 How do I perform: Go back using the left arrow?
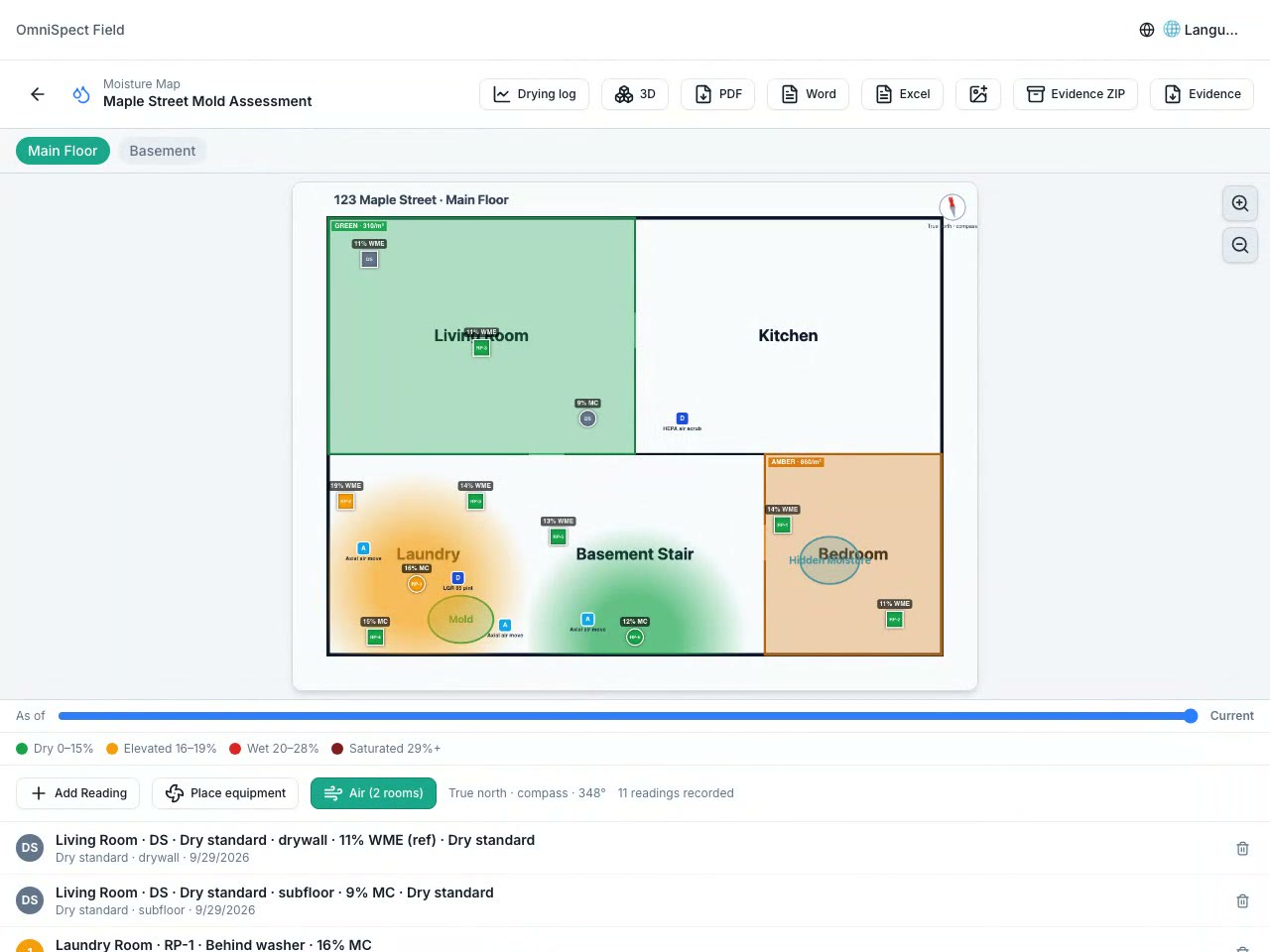click(38, 94)
